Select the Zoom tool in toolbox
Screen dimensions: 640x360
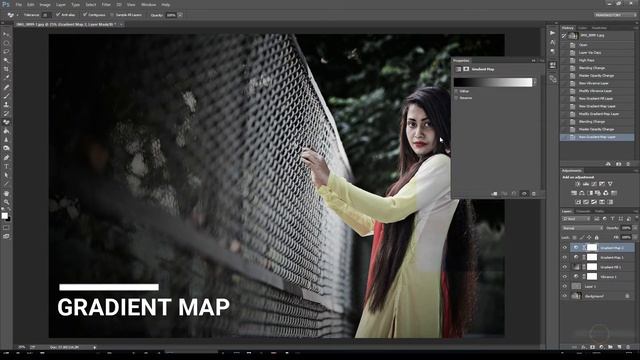pos(6,202)
